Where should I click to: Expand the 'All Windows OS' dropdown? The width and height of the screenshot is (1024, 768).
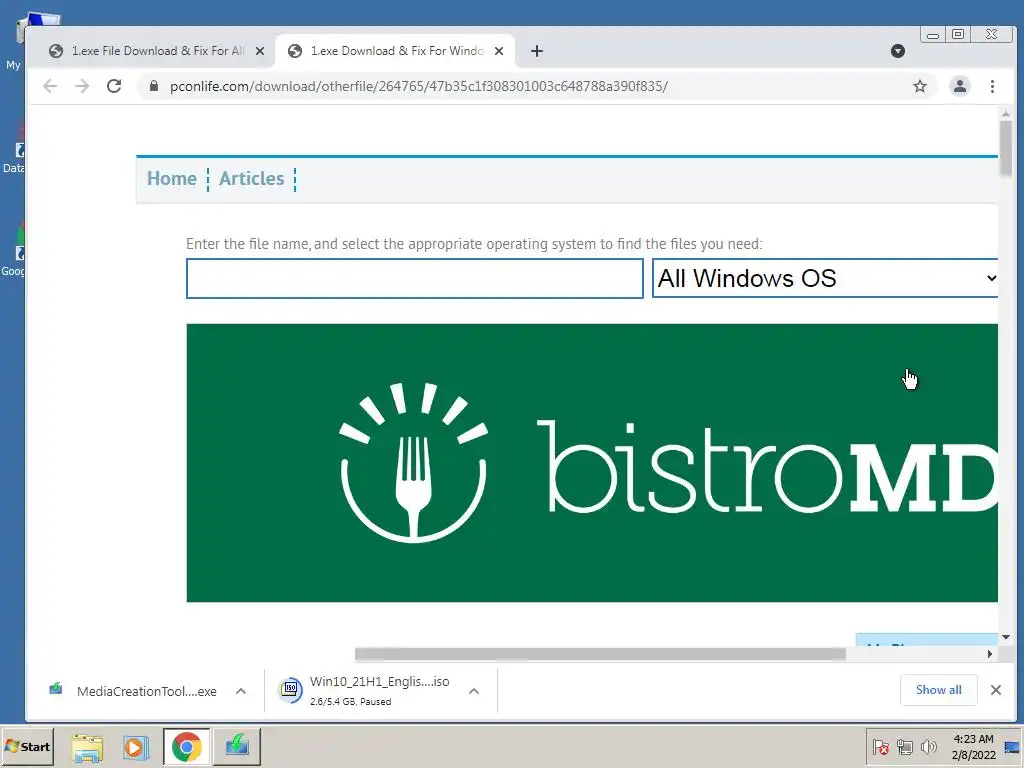point(825,278)
